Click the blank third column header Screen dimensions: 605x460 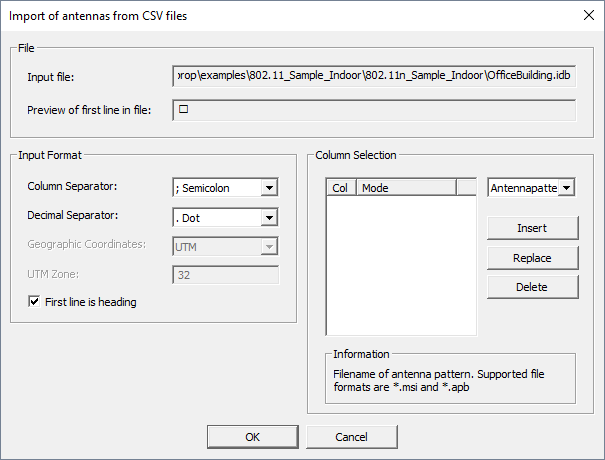click(x=466, y=187)
